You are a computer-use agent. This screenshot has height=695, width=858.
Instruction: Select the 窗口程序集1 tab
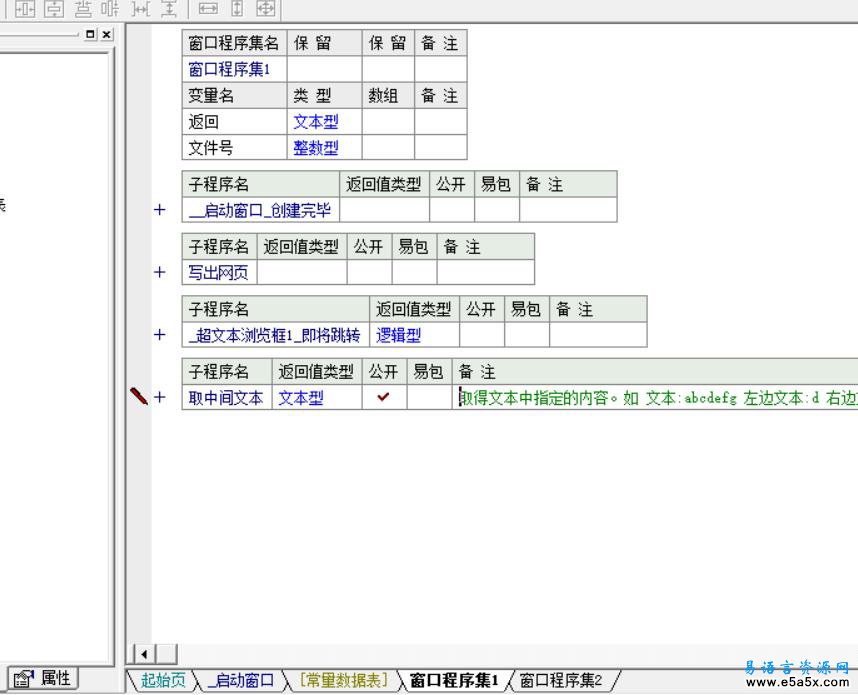tap(454, 680)
